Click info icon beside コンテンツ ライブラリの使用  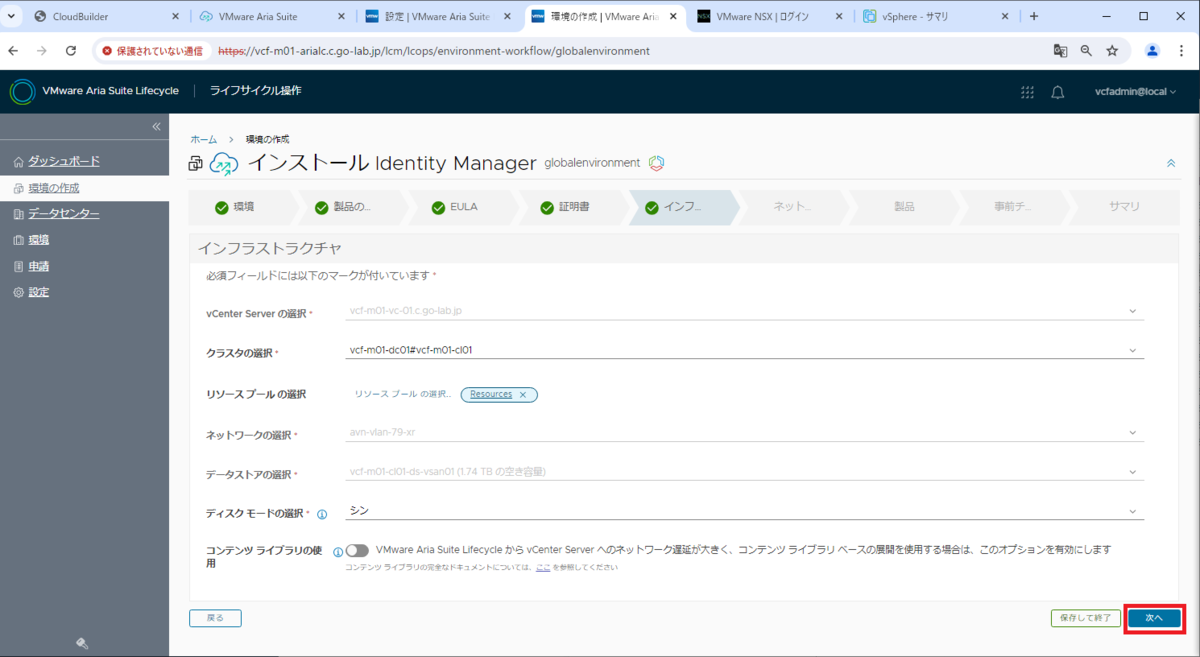point(338,551)
